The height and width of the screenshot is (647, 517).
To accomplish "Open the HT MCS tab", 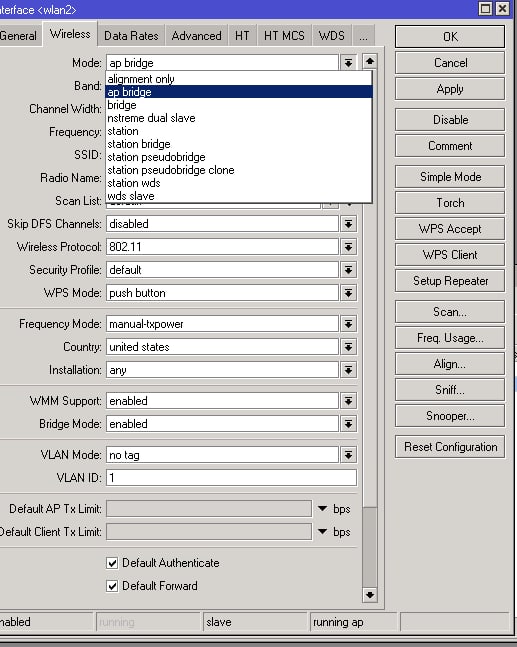I will point(284,36).
